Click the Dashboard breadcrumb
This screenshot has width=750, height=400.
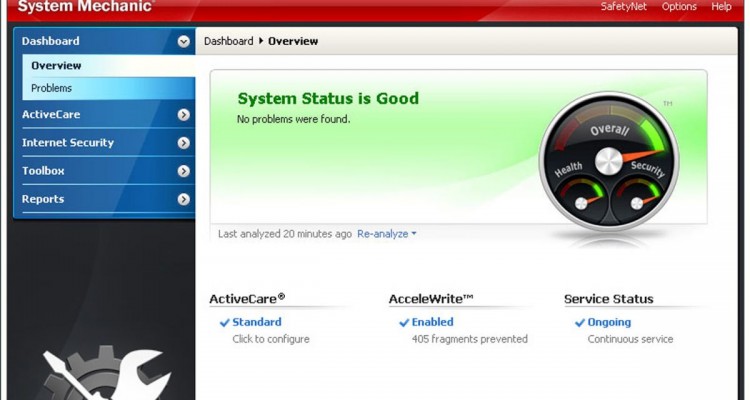tap(228, 41)
